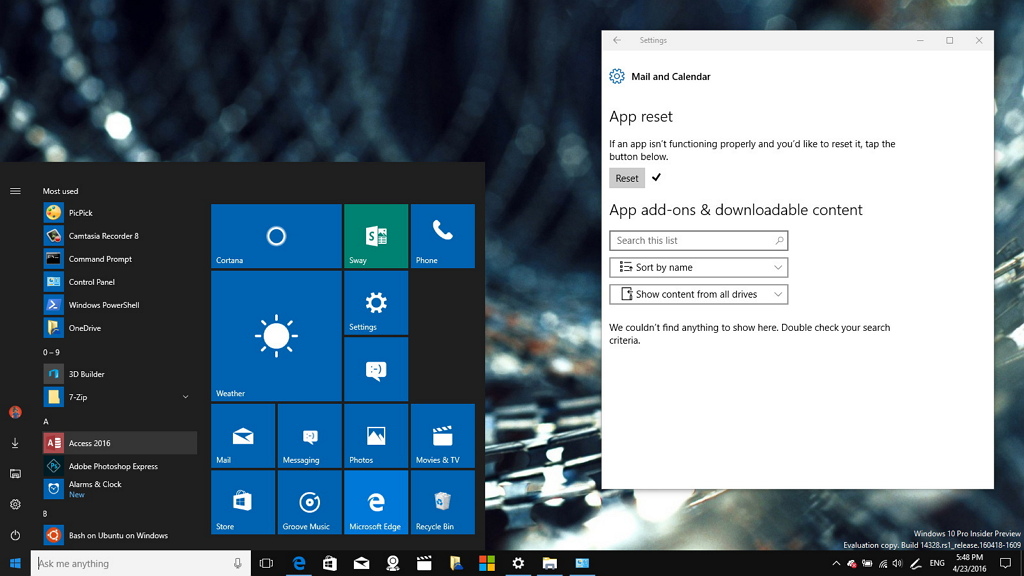Open 3D Builder app entry

tap(120, 374)
